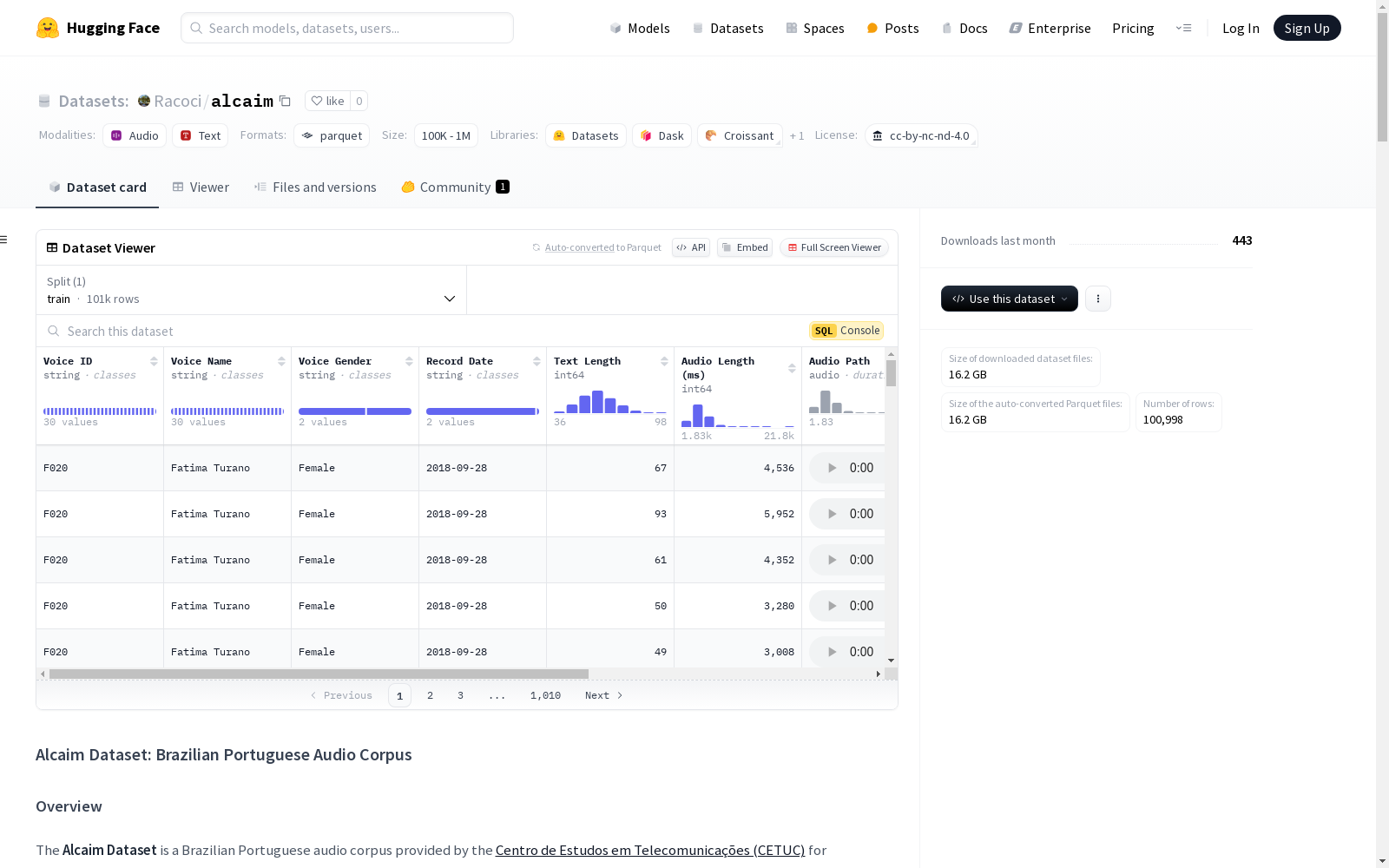Click Next page in the pagination

pyautogui.click(x=603, y=695)
